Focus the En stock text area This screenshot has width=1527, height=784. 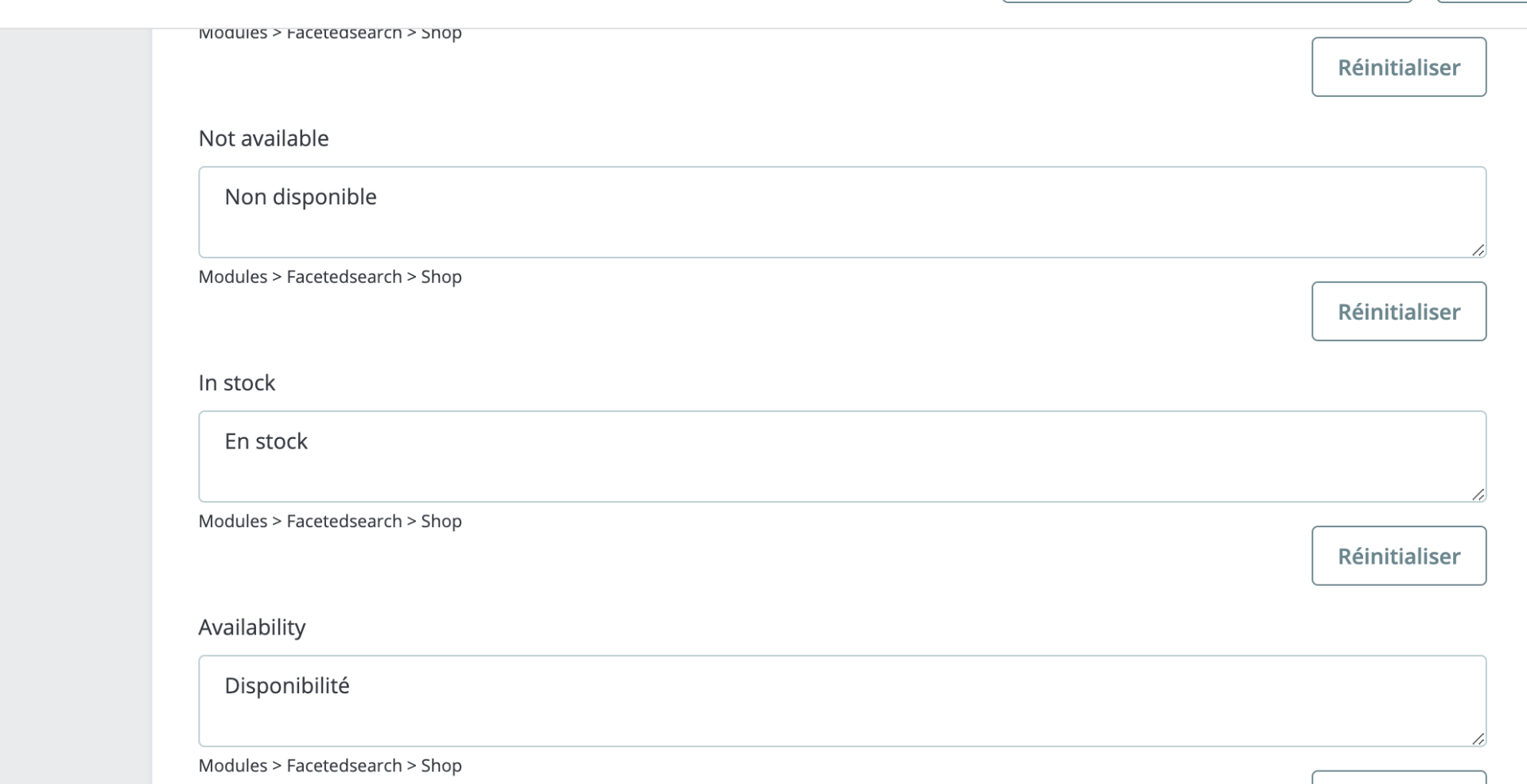click(841, 456)
